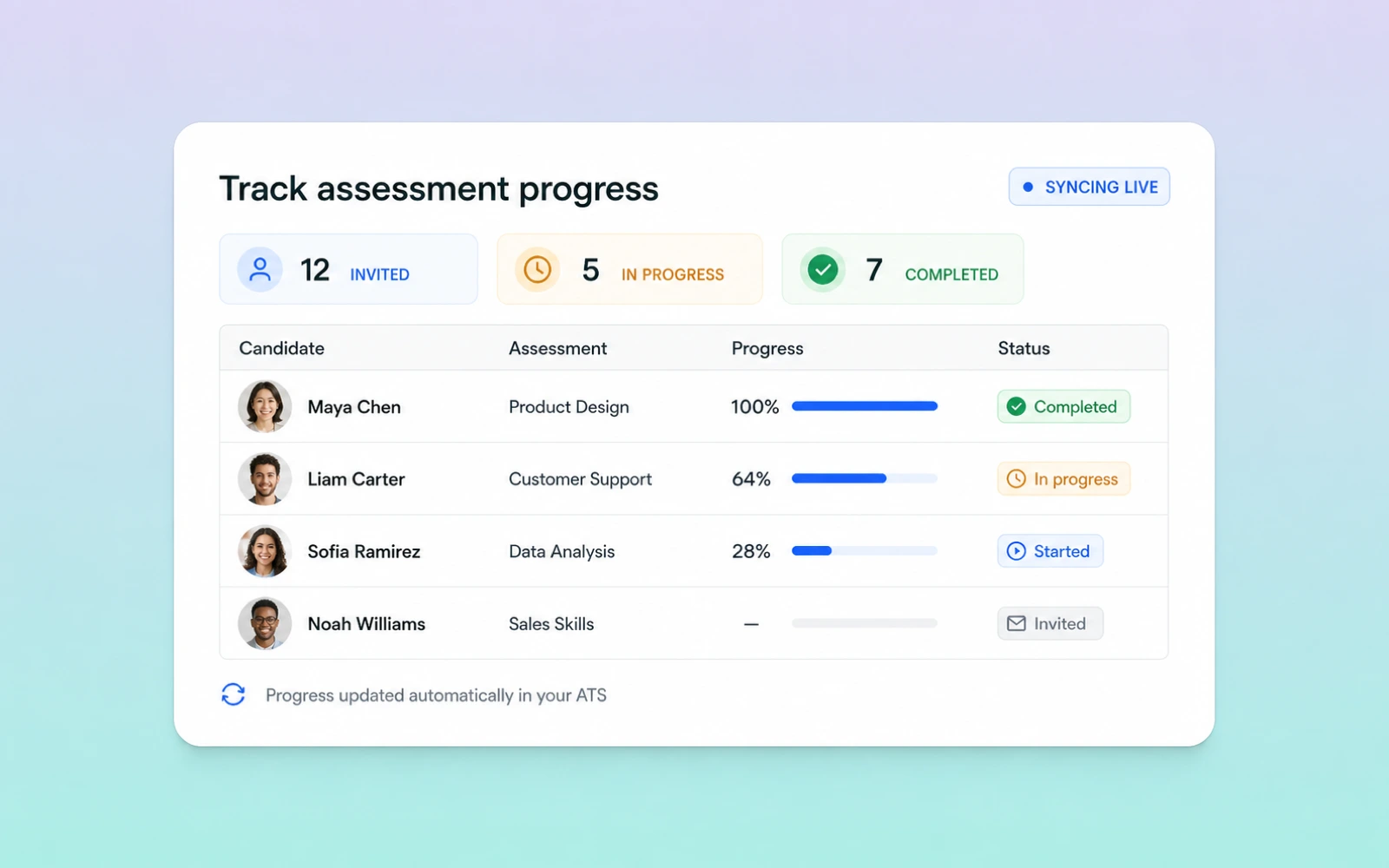Click the Sales Skills assessment cell

tap(551, 623)
